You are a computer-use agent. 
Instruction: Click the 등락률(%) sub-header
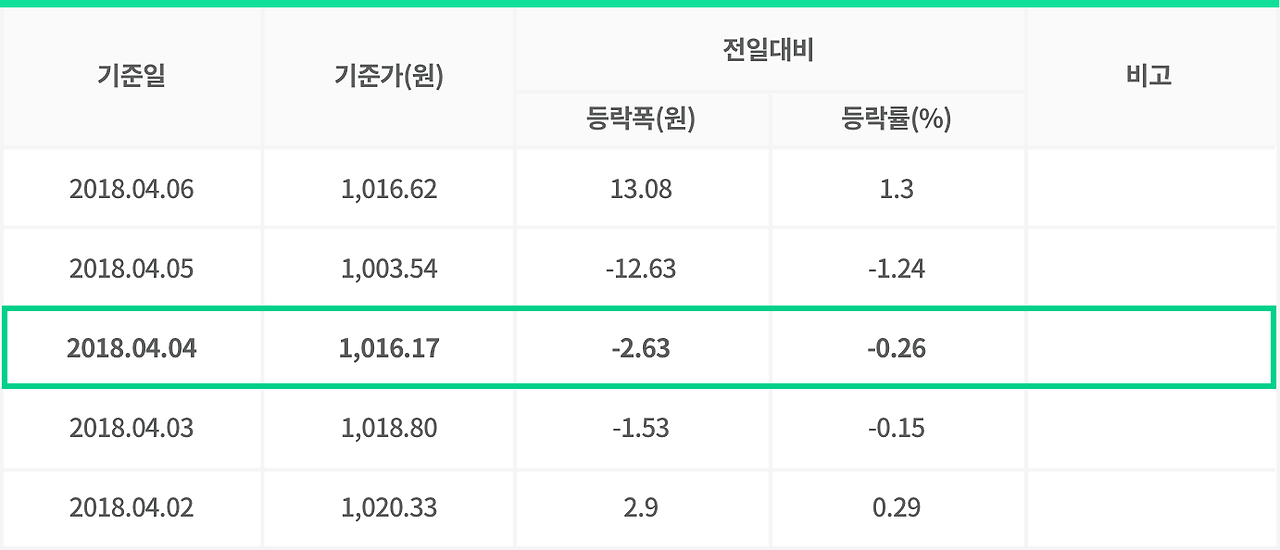tap(897, 120)
